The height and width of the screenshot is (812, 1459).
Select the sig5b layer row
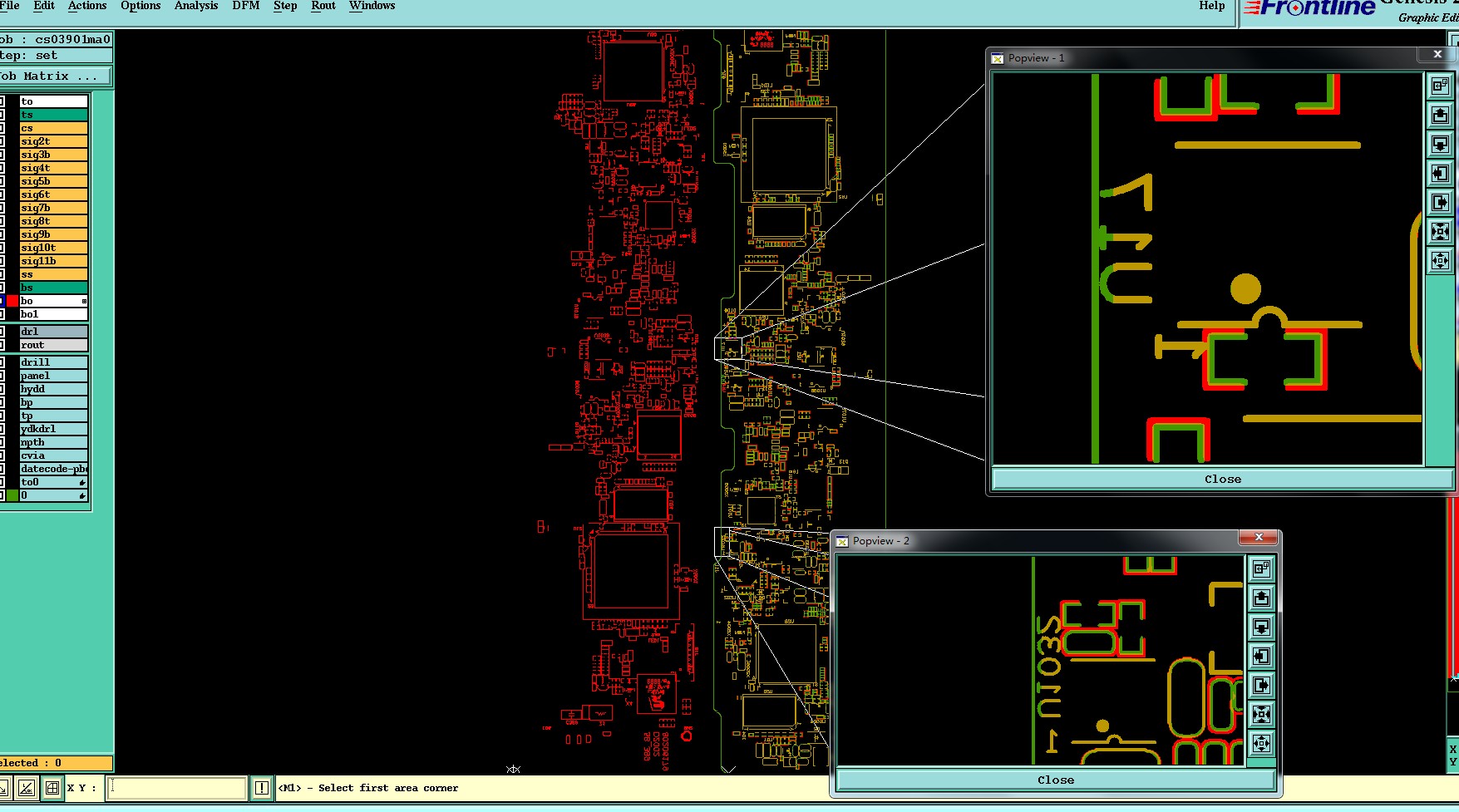pyautogui.click(x=54, y=181)
